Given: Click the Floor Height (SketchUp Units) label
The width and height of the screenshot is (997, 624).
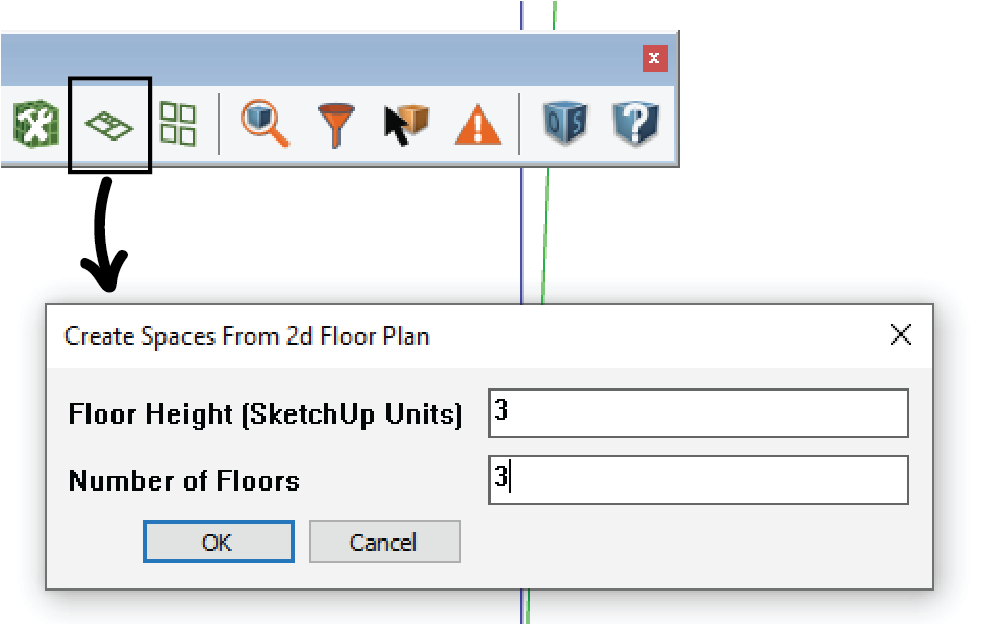Looking at the screenshot, I should click(x=265, y=414).
